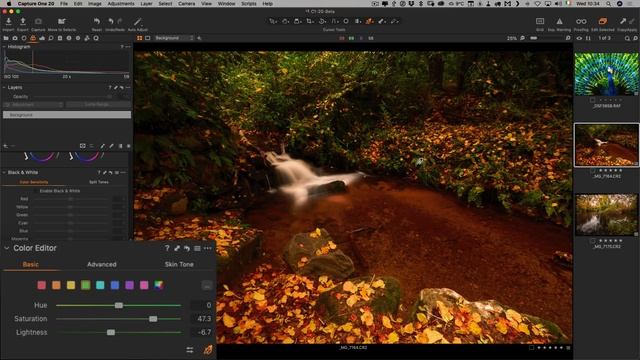Open the Library tool tab folder icon
This screenshot has height=360, width=640.
[x=6, y=38]
